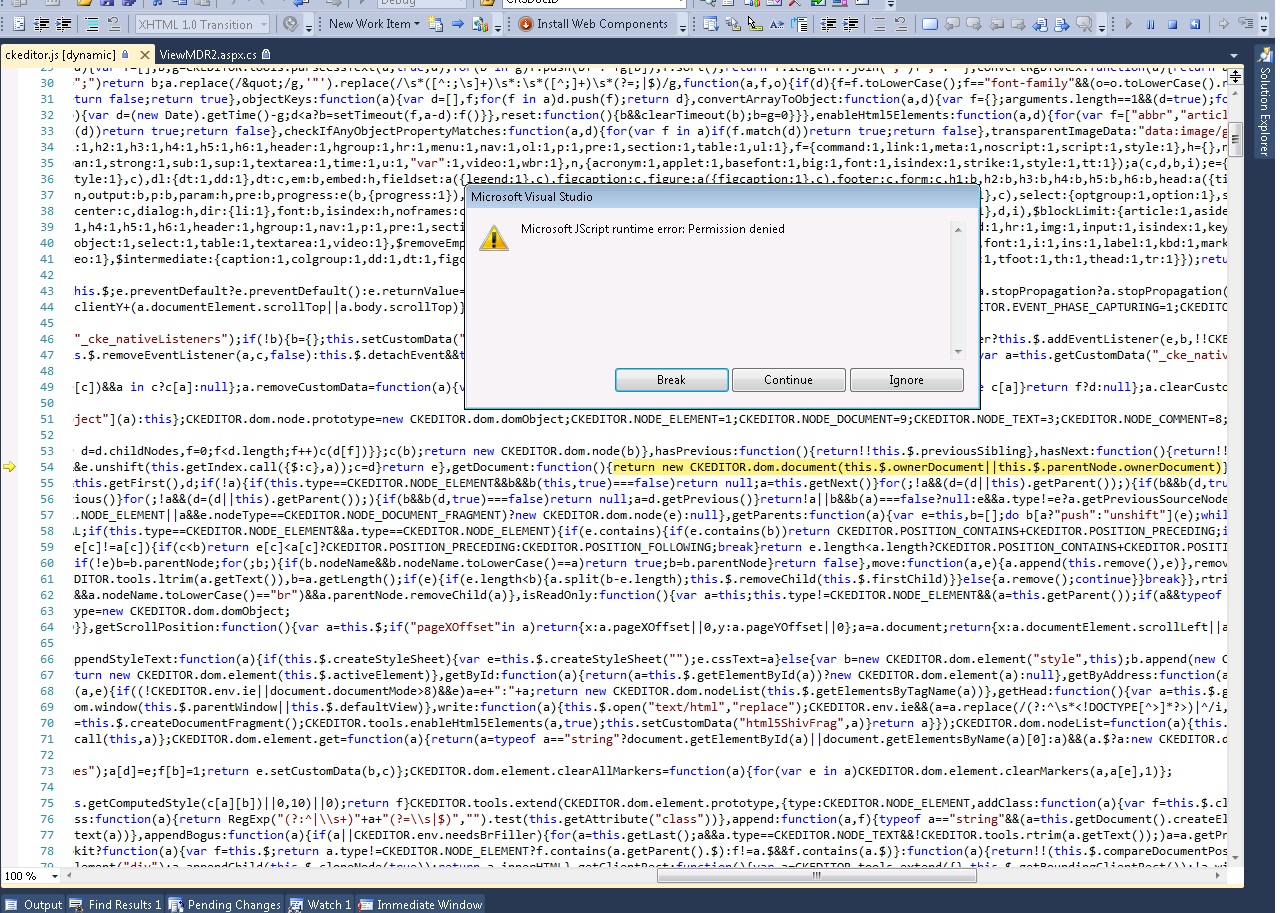Click the Complete Word toolbar icon
Image resolution: width=1280 pixels, height=913 pixels.
tap(776, 24)
